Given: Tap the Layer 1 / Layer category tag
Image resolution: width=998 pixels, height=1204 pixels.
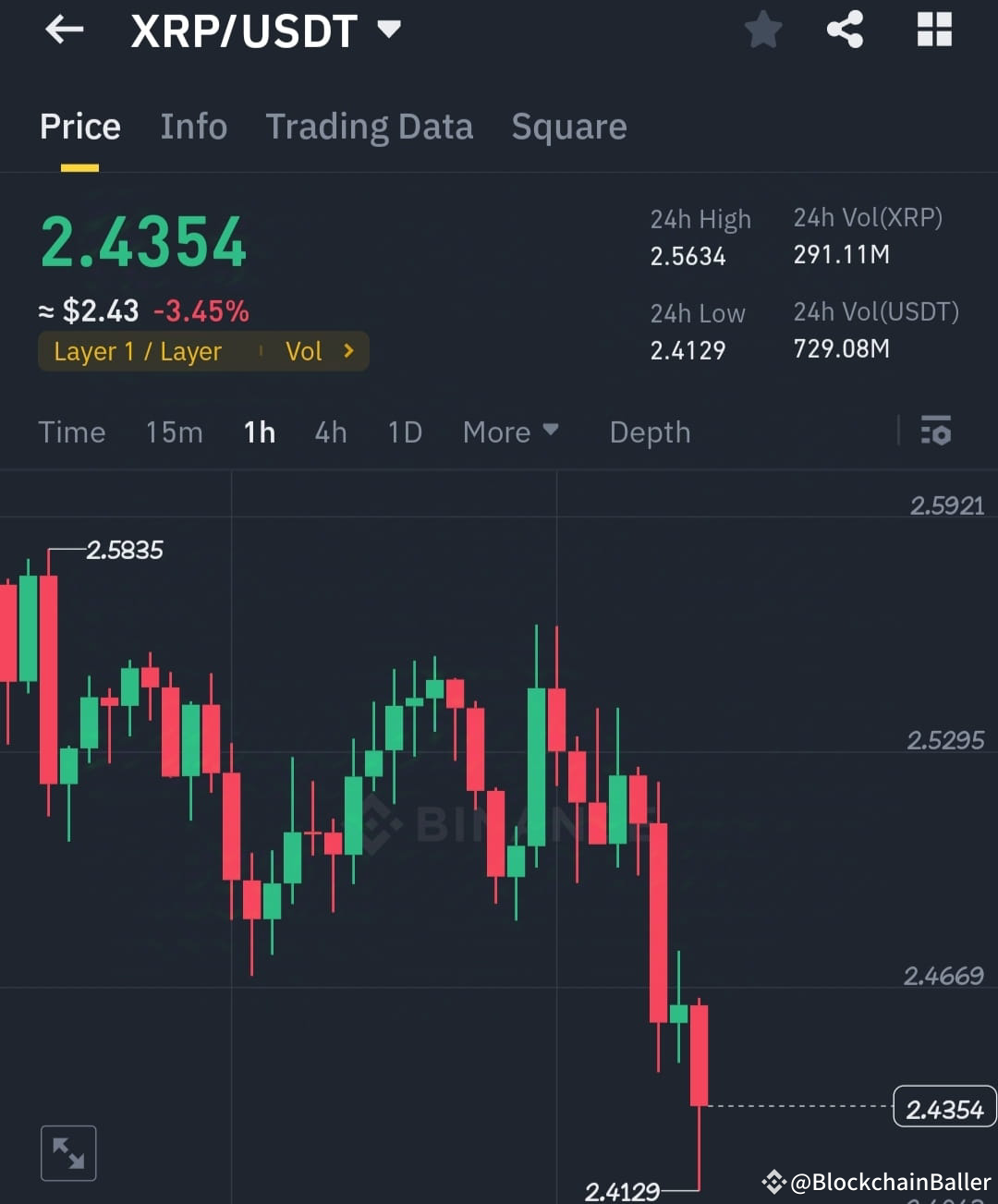Looking at the screenshot, I should click(139, 351).
